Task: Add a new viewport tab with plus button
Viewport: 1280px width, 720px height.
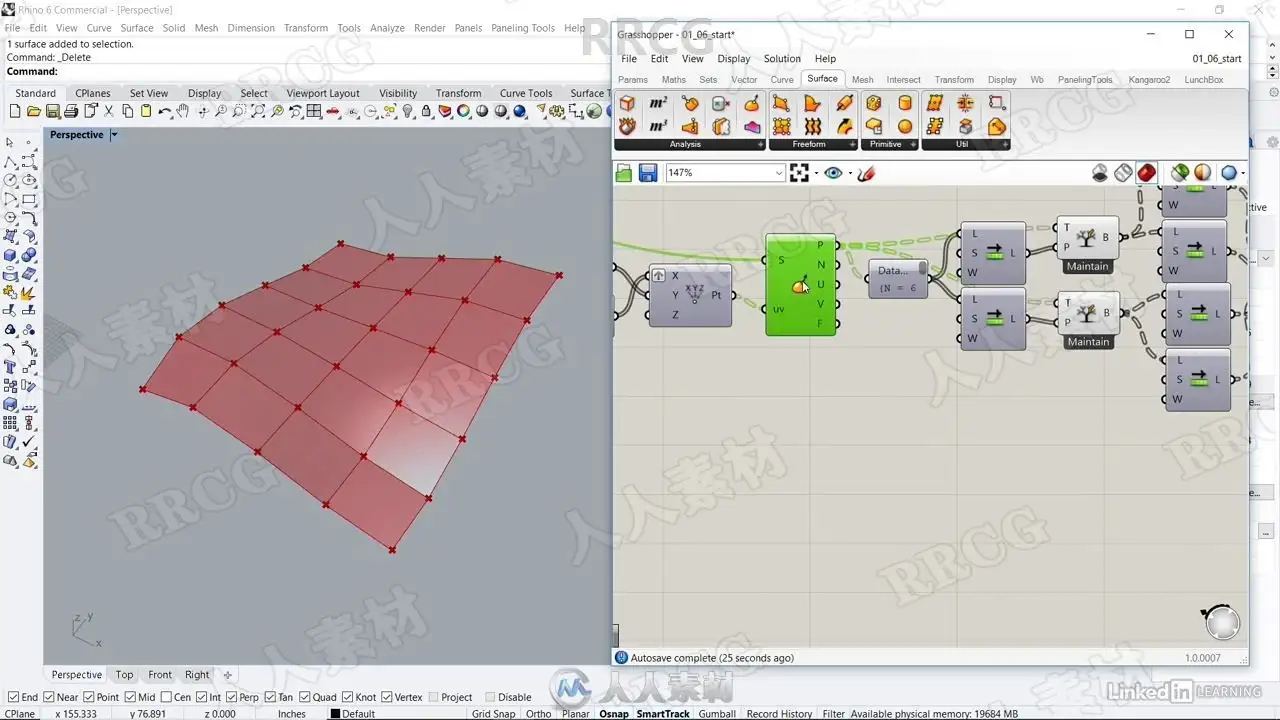Action: [x=227, y=675]
